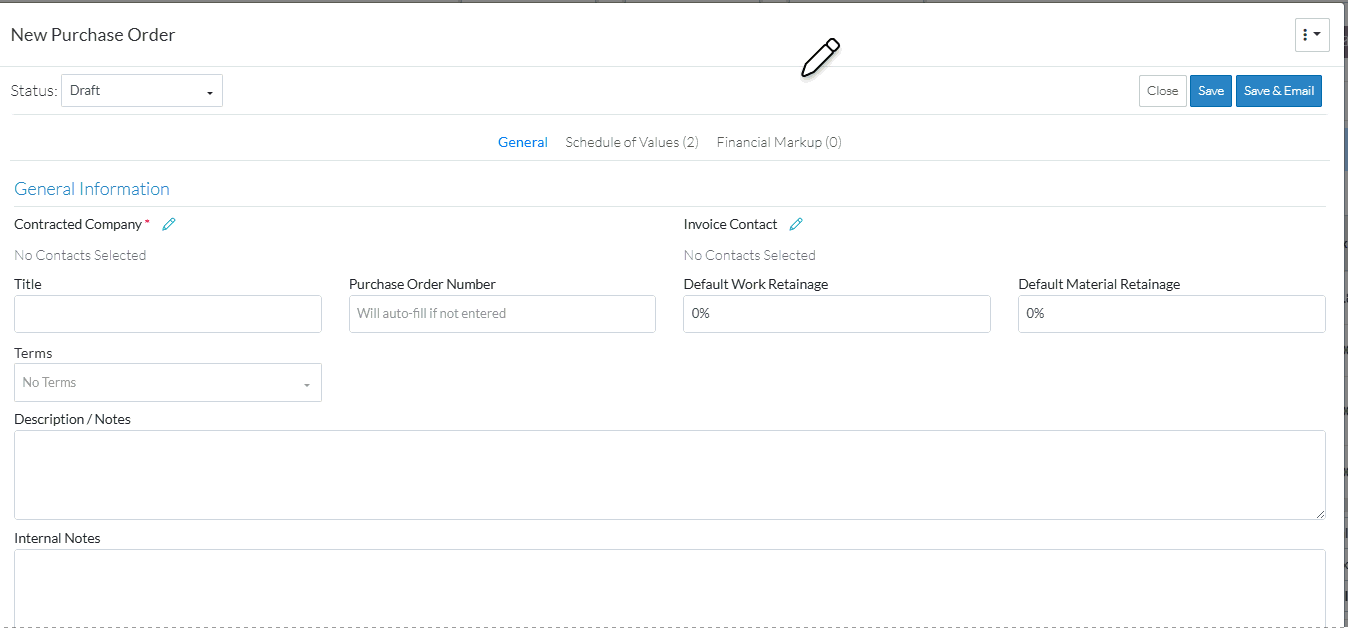1348x628 pixels.
Task: Focus the Title input field
Action: point(168,313)
